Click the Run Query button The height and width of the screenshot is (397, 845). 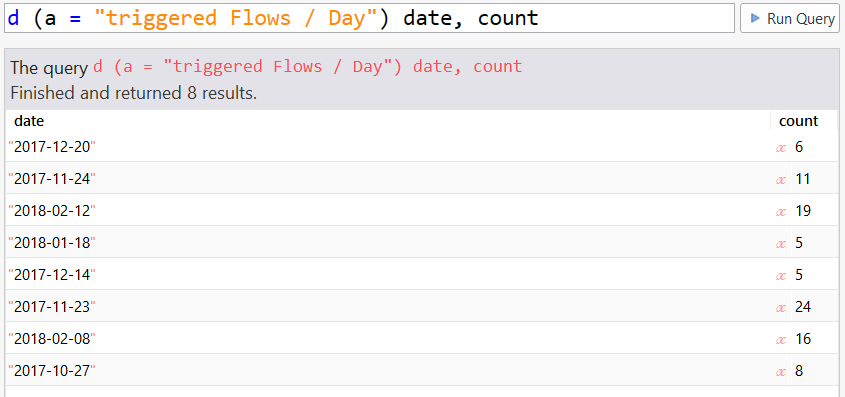(x=789, y=18)
